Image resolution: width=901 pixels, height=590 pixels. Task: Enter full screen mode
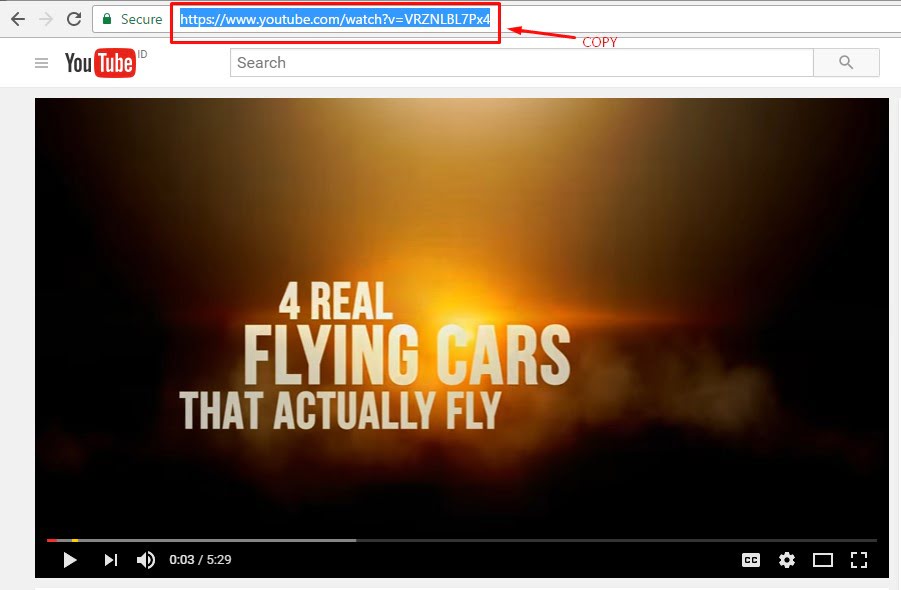[858, 560]
